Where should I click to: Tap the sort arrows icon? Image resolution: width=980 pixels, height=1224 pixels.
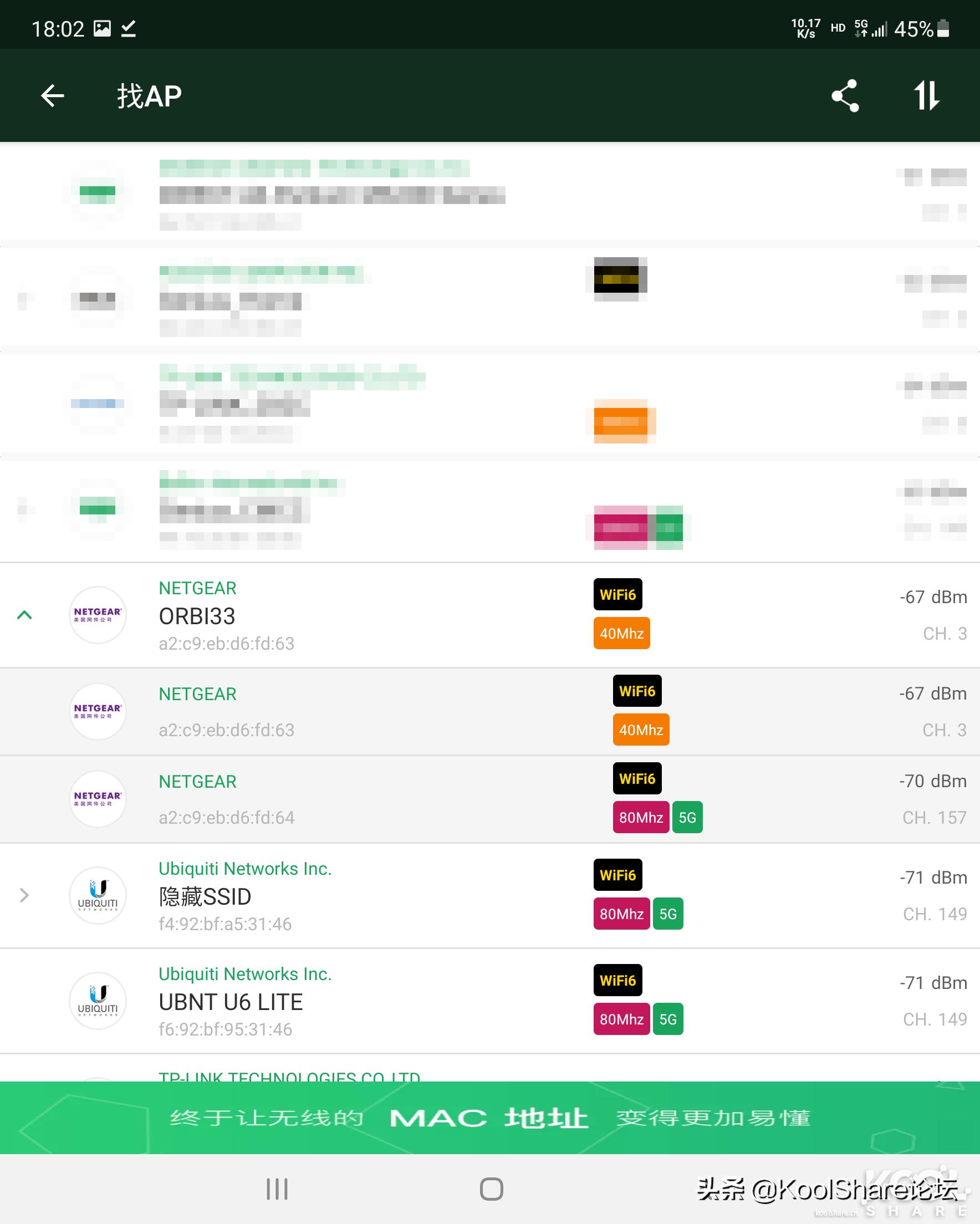[927, 95]
